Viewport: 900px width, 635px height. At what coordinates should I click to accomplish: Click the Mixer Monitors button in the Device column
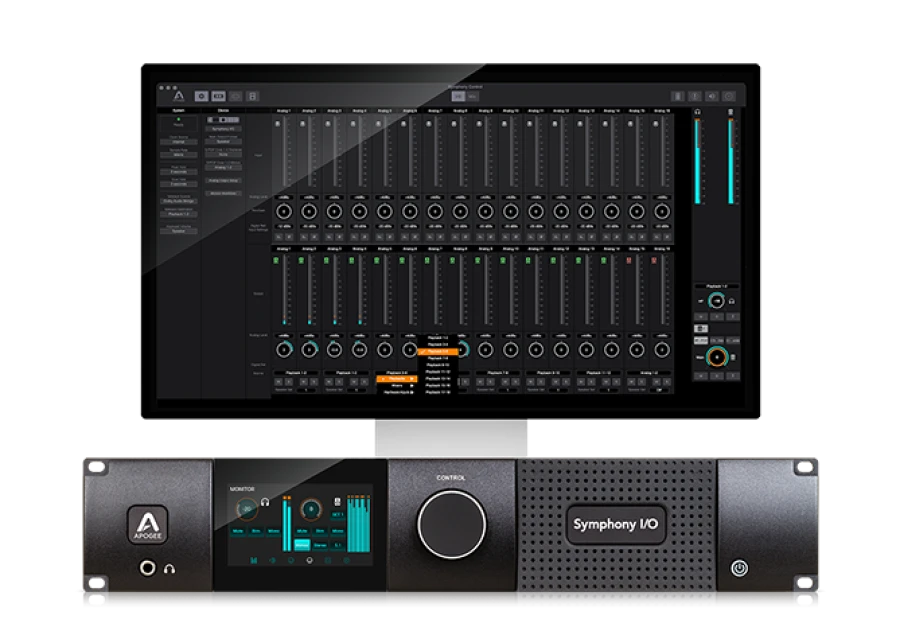pyautogui.click(x=223, y=193)
